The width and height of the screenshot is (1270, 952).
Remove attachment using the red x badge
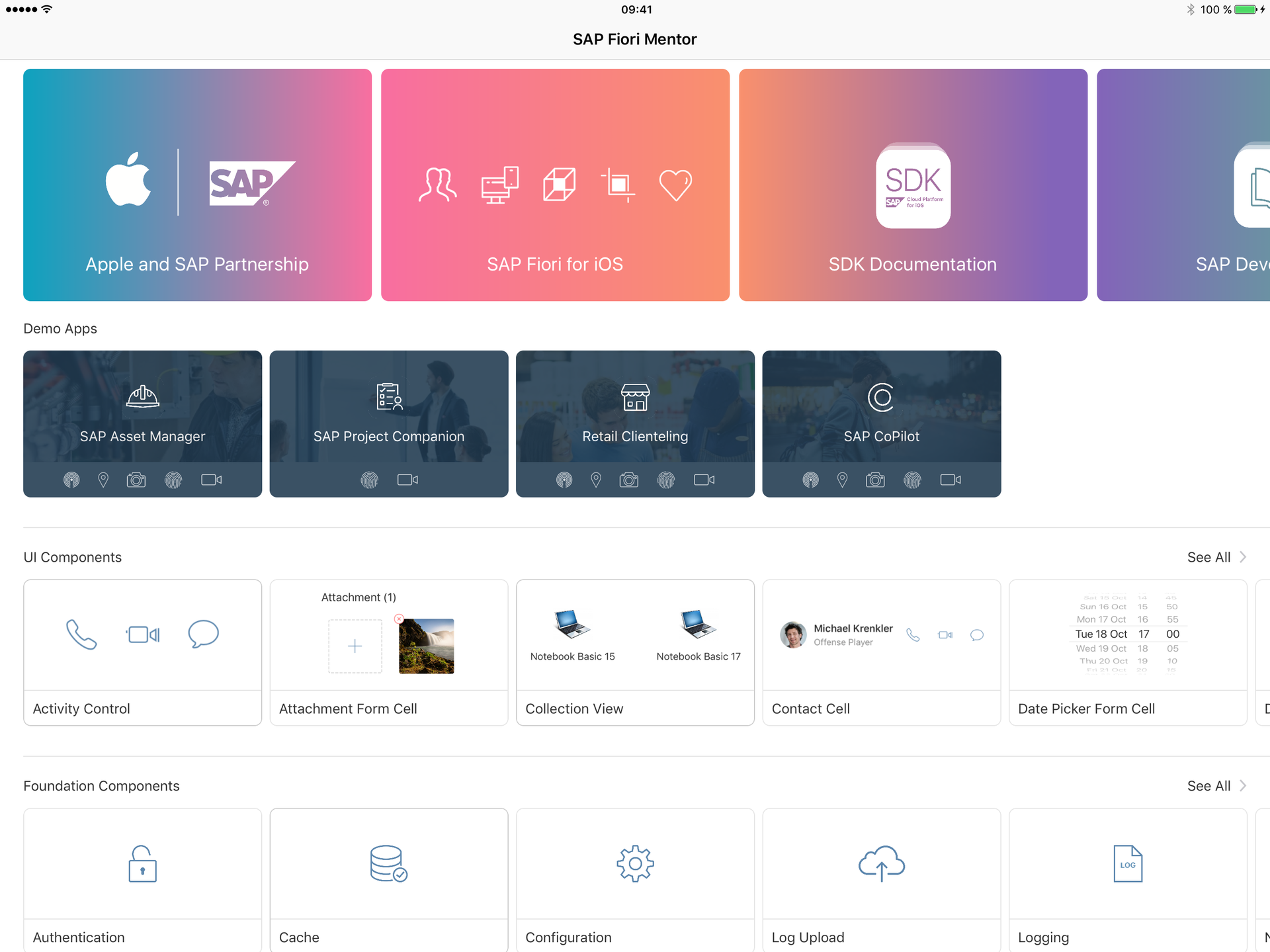[399, 619]
